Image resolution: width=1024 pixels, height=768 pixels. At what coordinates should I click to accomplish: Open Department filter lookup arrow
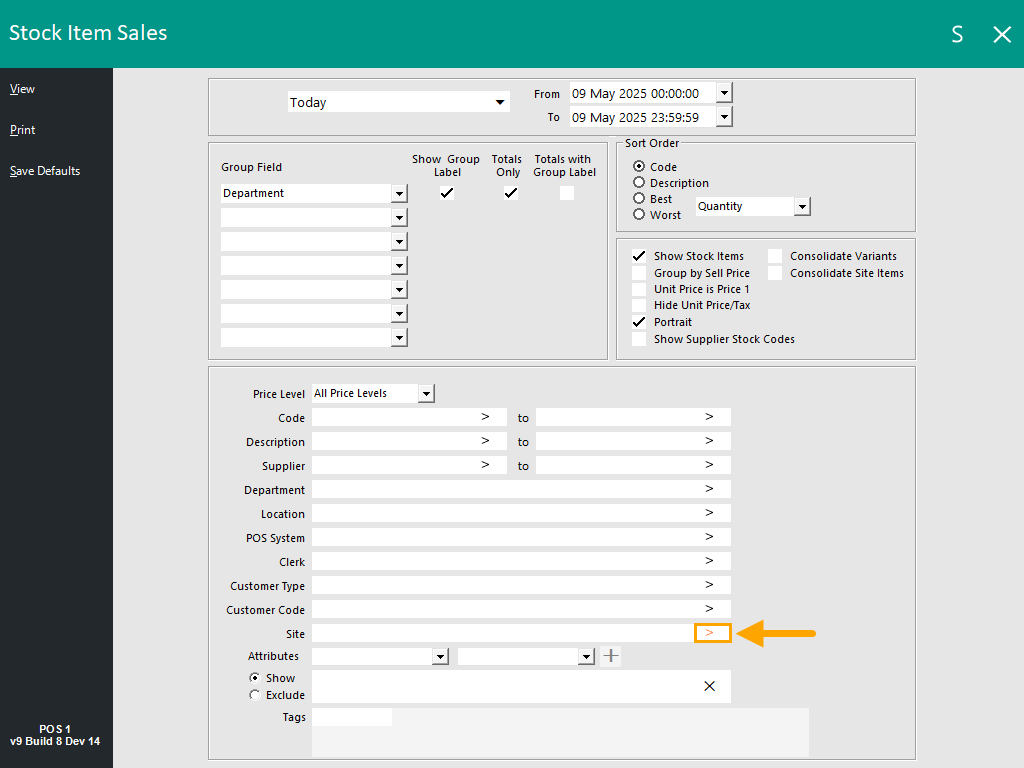709,488
